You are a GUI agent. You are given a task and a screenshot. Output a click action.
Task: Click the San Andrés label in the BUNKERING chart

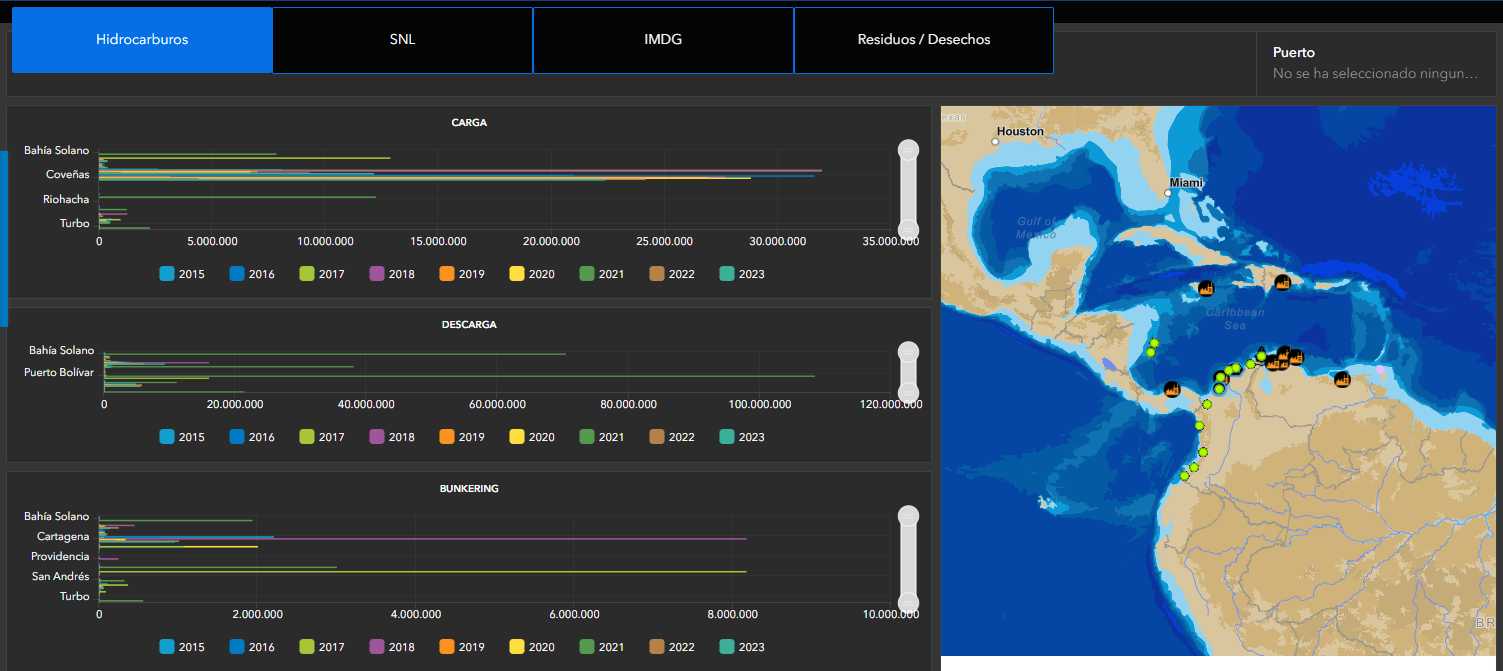61,577
